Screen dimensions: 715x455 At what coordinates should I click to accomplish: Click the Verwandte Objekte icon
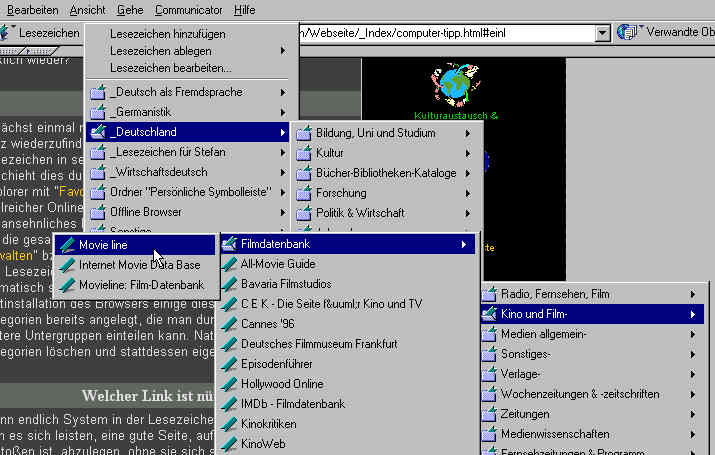tap(627, 32)
